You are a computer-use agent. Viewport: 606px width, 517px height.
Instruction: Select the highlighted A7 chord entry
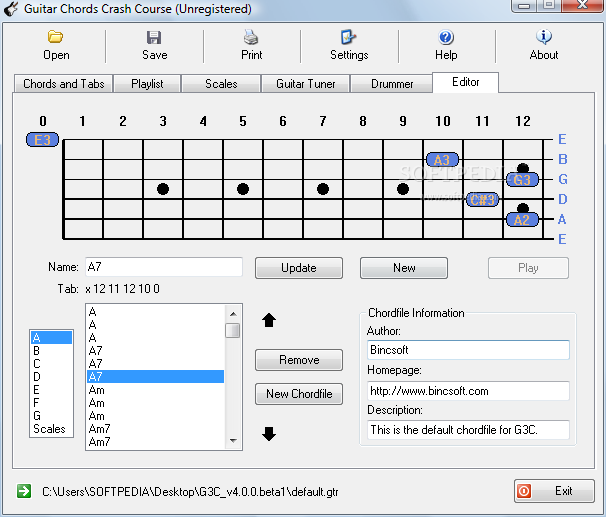(155, 376)
